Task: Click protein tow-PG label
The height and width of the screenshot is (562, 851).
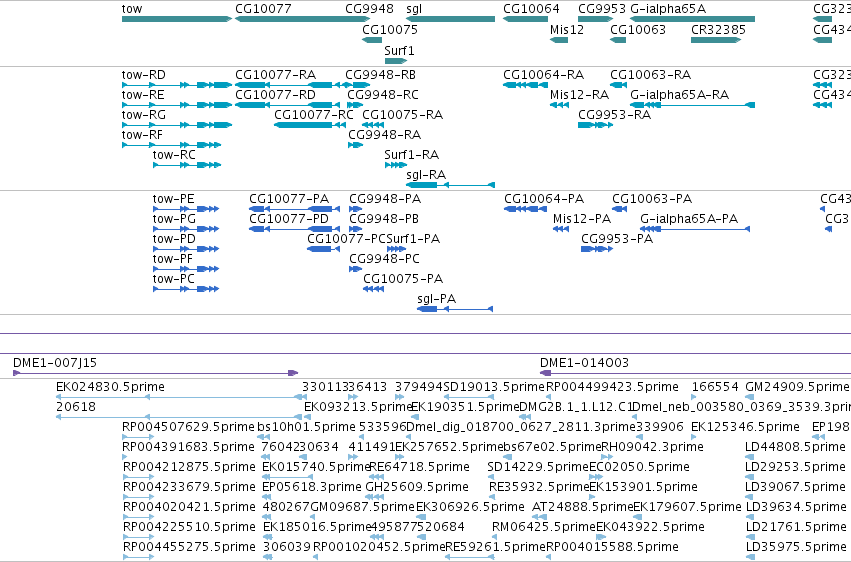Action: (174, 219)
